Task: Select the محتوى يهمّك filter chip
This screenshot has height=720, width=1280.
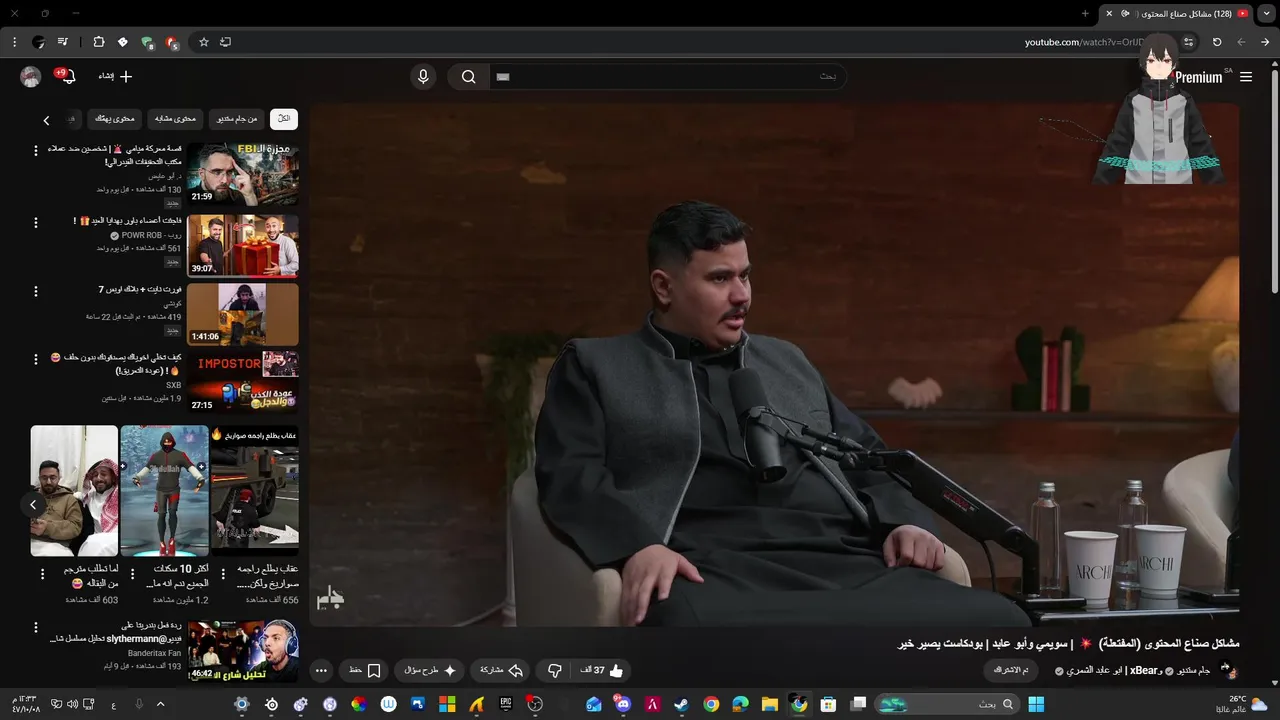Action: 114,118
